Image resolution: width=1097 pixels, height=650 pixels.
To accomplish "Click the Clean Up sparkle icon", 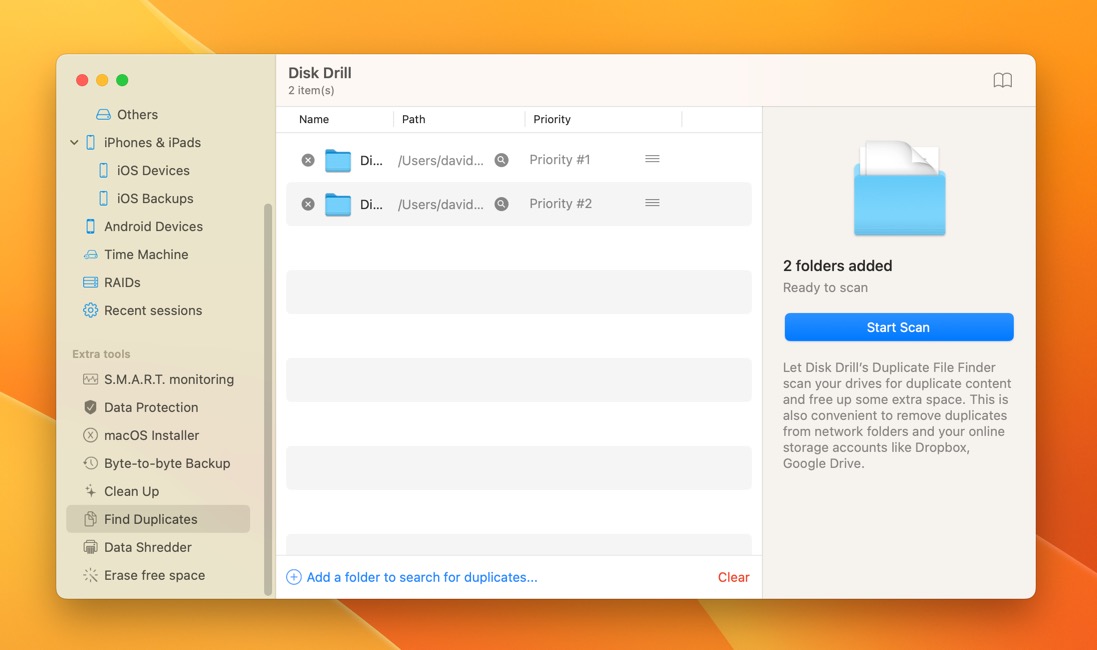I will pos(90,491).
